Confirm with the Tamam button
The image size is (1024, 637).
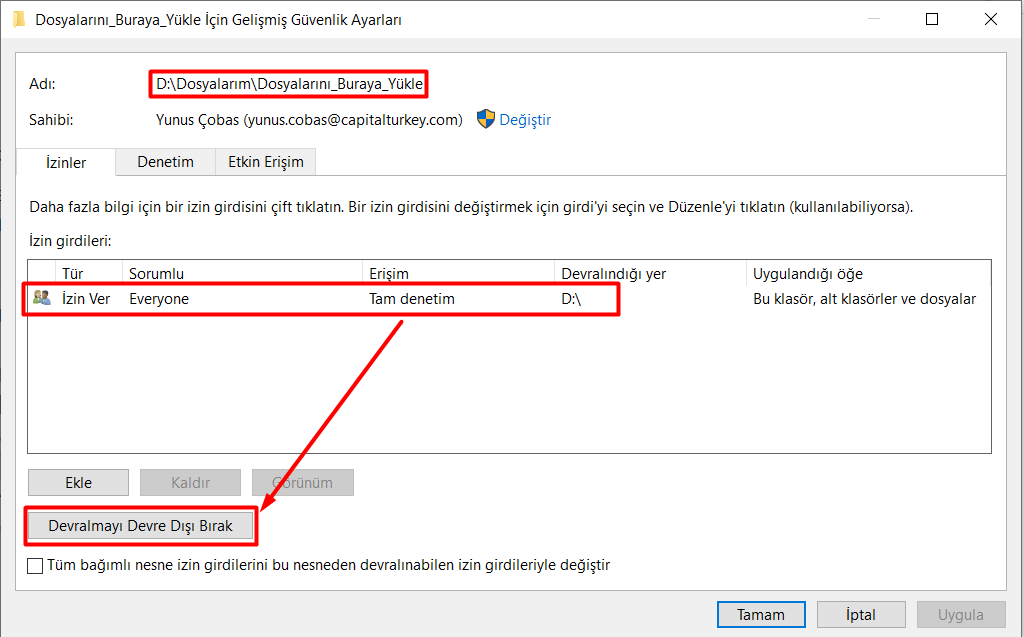pos(760,615)
